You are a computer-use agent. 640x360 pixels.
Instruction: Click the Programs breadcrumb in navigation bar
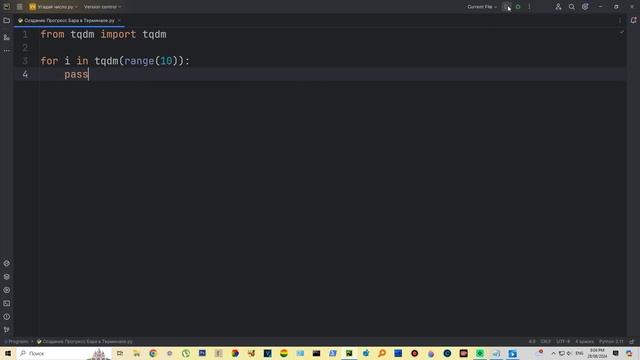click(17, 342)
